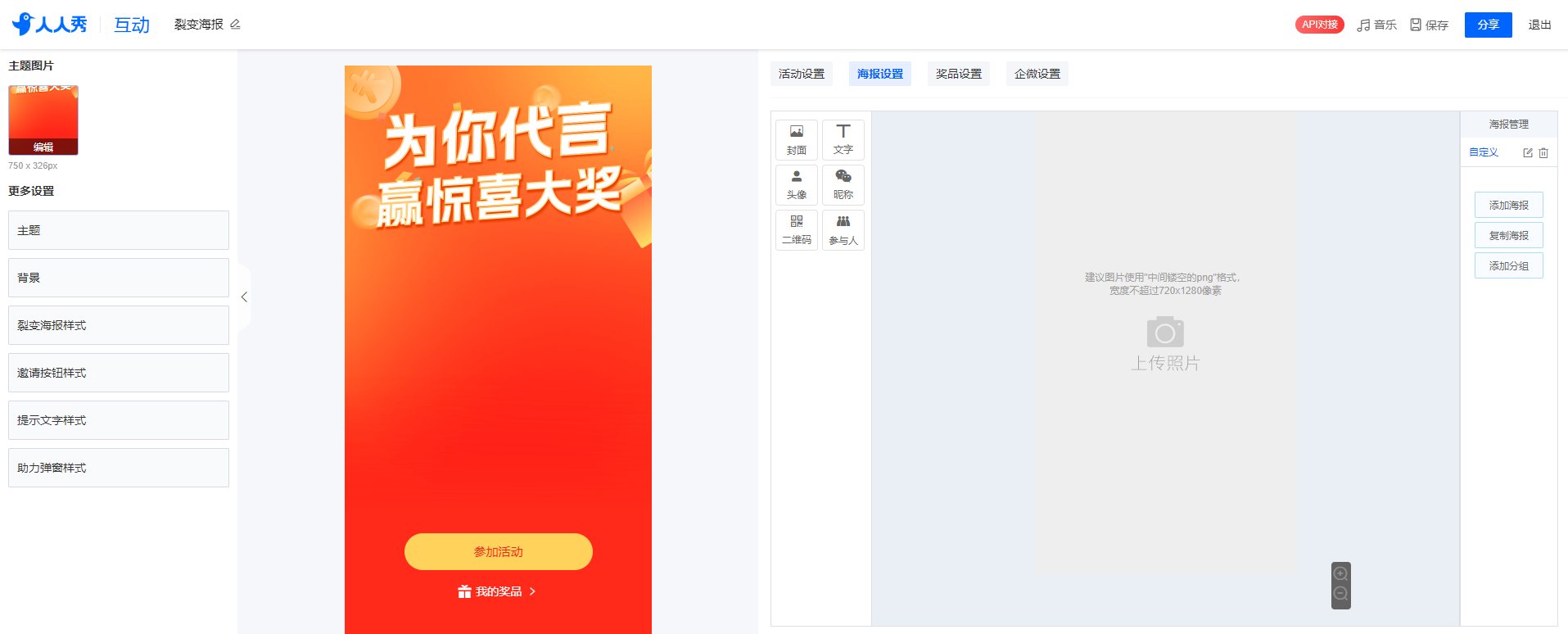1568x634 pixels.
Task: Add the participants (参与人) element
Action: [843, 229]
